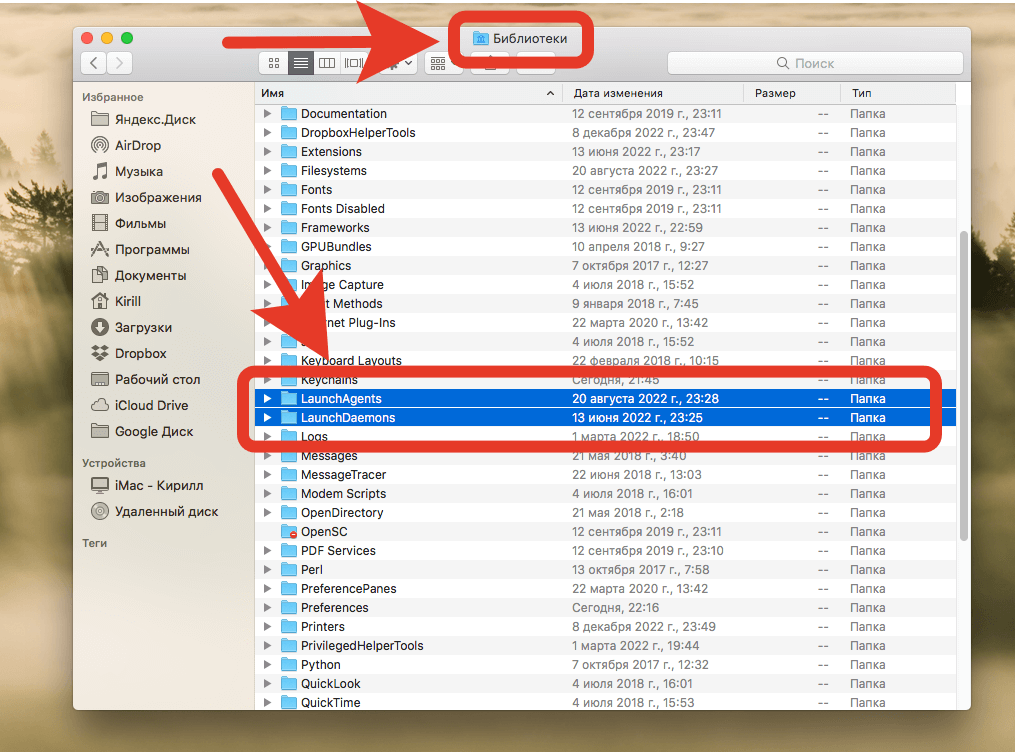Switch to column view in toolbar
Viewport: 1015px width, 752px height.
click(x=326, y=63)
